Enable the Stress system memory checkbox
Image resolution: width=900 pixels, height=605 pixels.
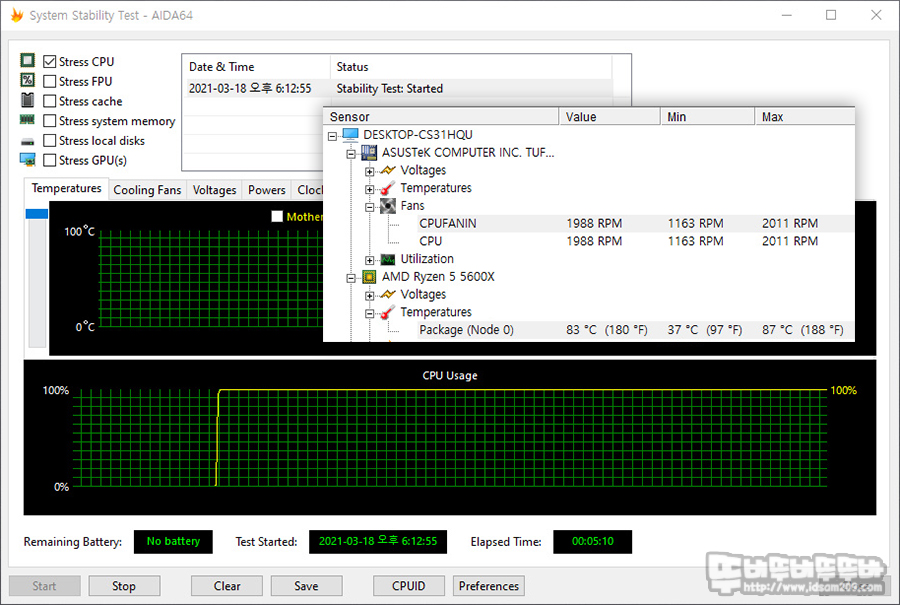tap(50, 121)
